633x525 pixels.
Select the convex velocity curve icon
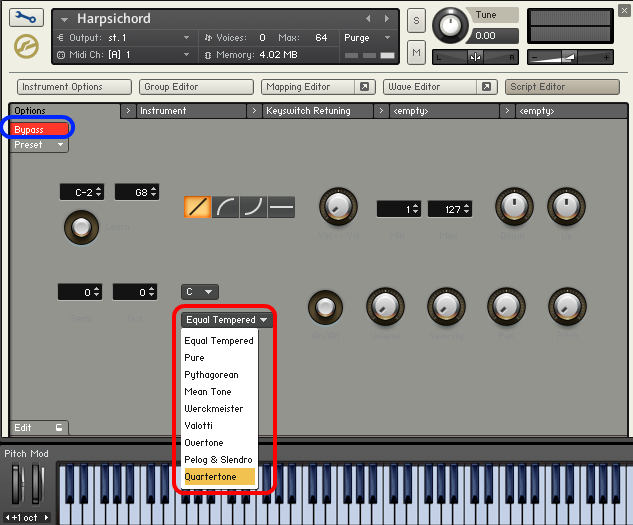tap(225, 207)
